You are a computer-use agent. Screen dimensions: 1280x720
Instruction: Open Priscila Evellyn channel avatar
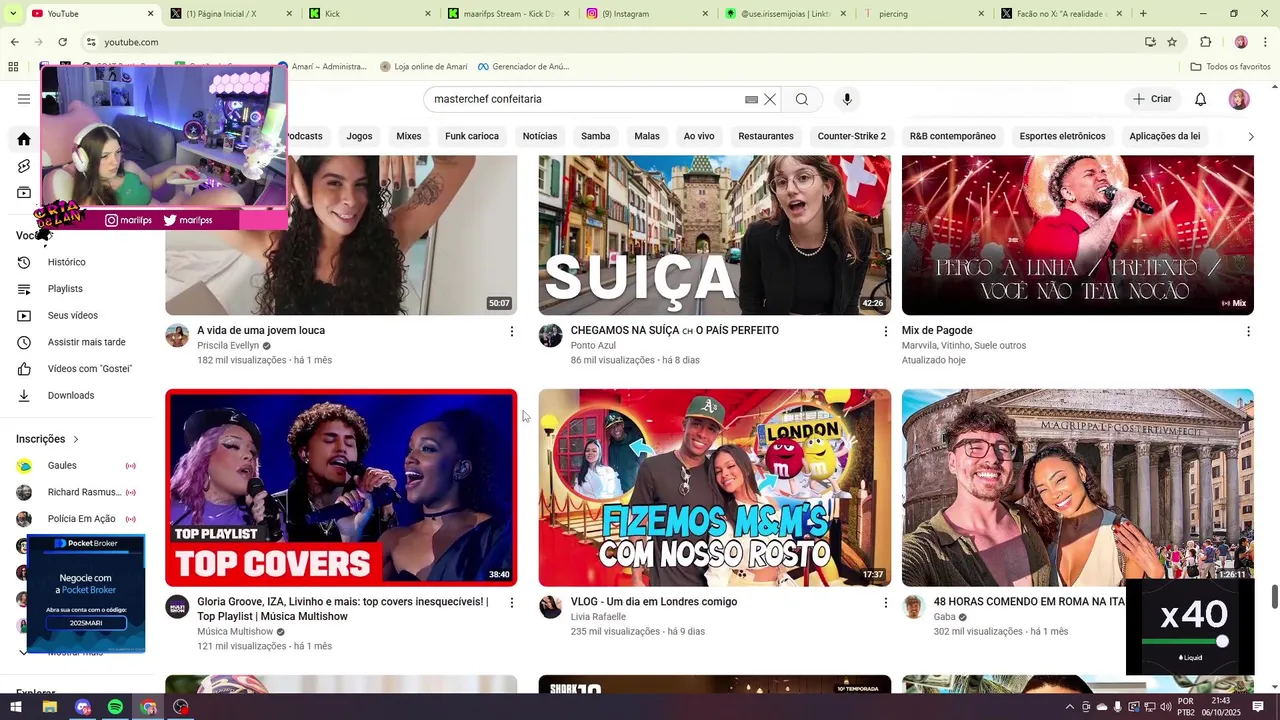(x=177, y=335)
